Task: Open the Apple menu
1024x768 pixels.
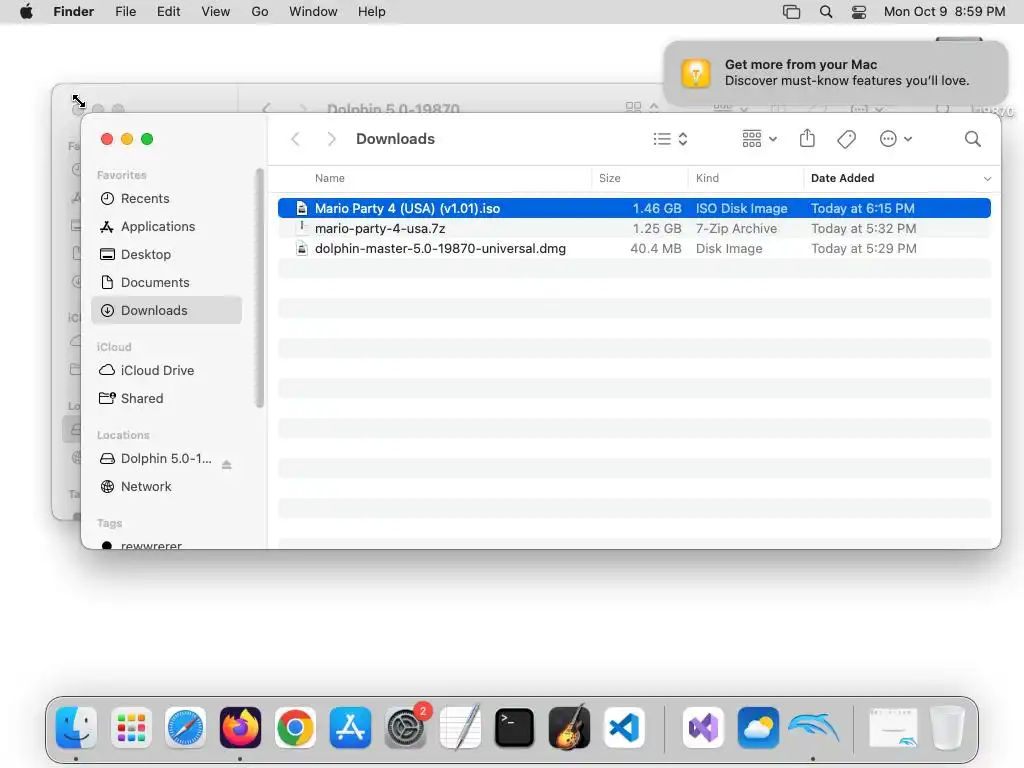Action: tap(26, 12)
